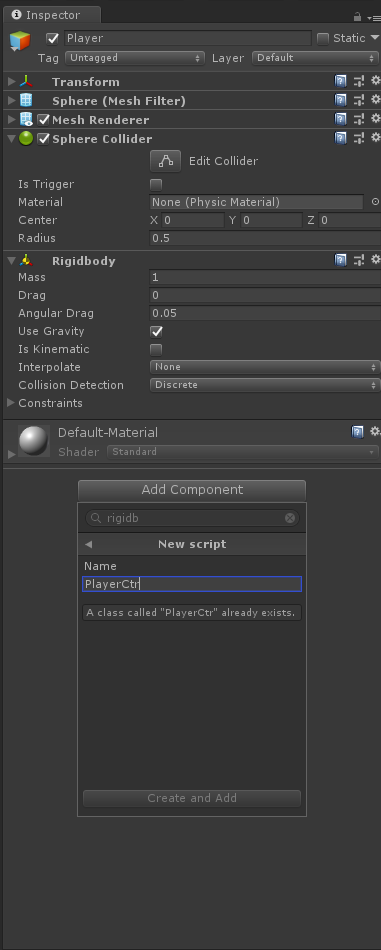The image size is (381, 950).
Task: Expand the Sphere (Mesh Filter) component
Action: click(x=12, y=100)
